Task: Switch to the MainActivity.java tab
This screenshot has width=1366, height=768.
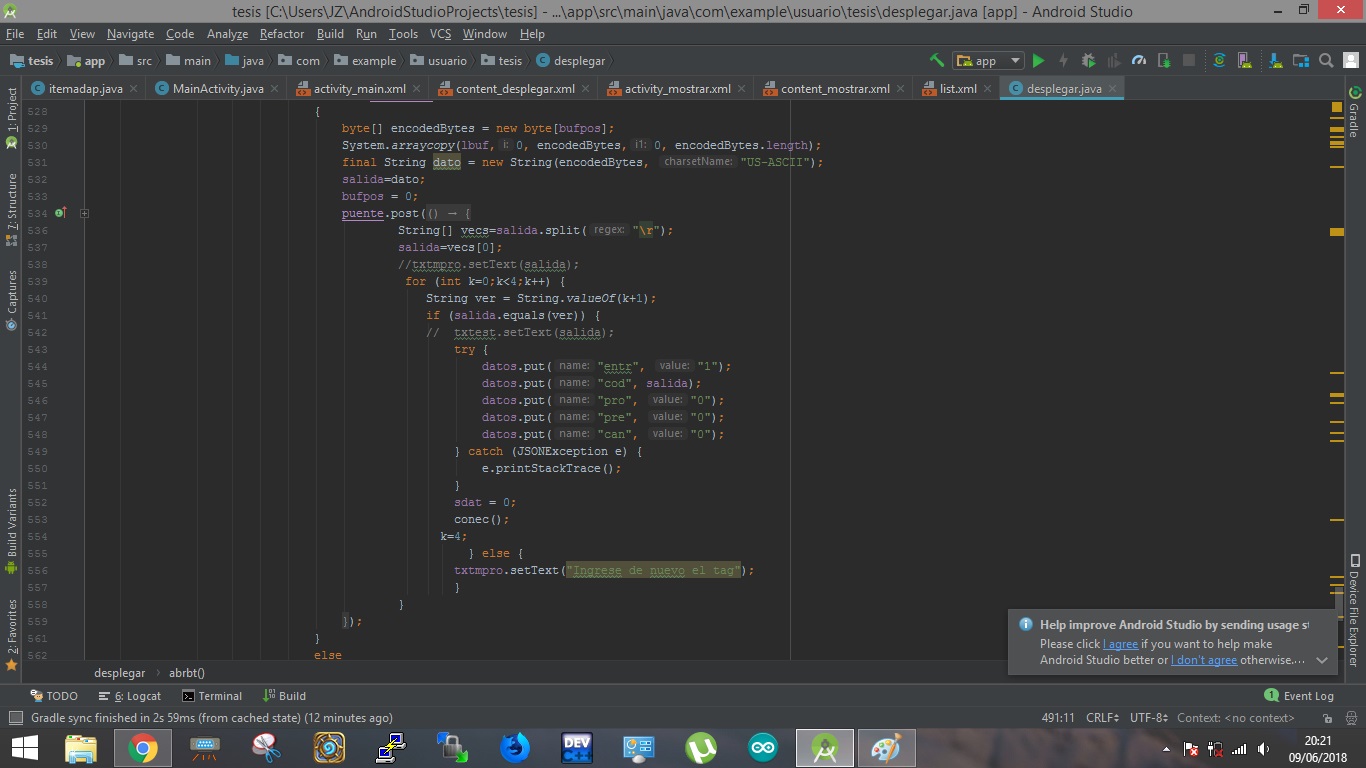Action: coord(217,88)
